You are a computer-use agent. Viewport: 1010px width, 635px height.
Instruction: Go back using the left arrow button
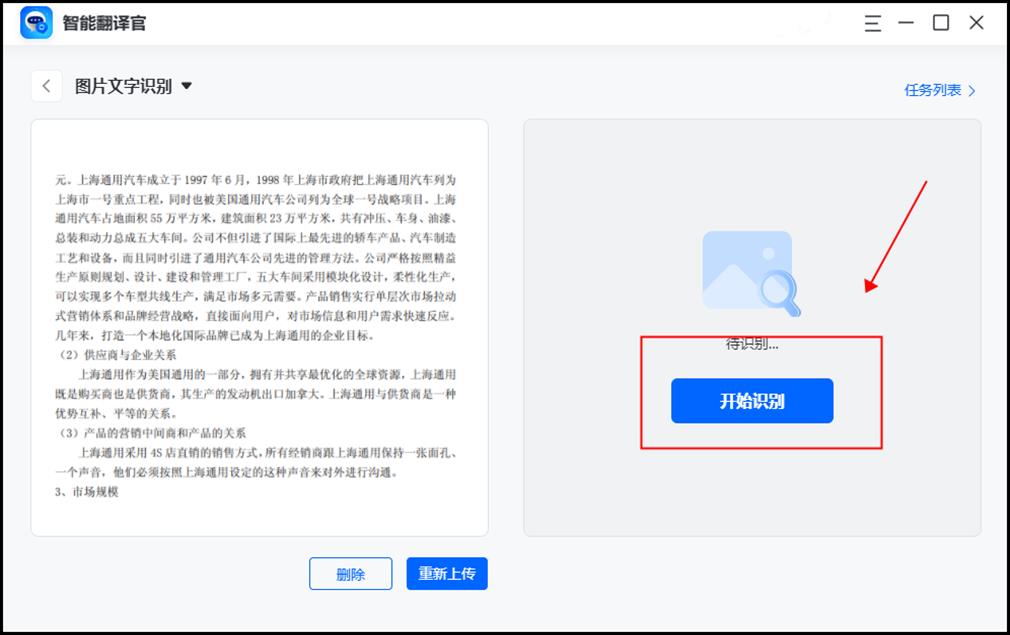(x=46, y=86)
